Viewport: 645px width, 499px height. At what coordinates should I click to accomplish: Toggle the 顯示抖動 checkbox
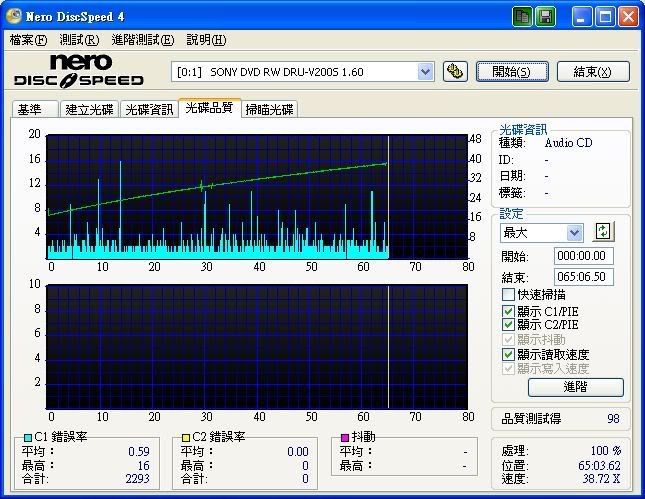(508, 339)
